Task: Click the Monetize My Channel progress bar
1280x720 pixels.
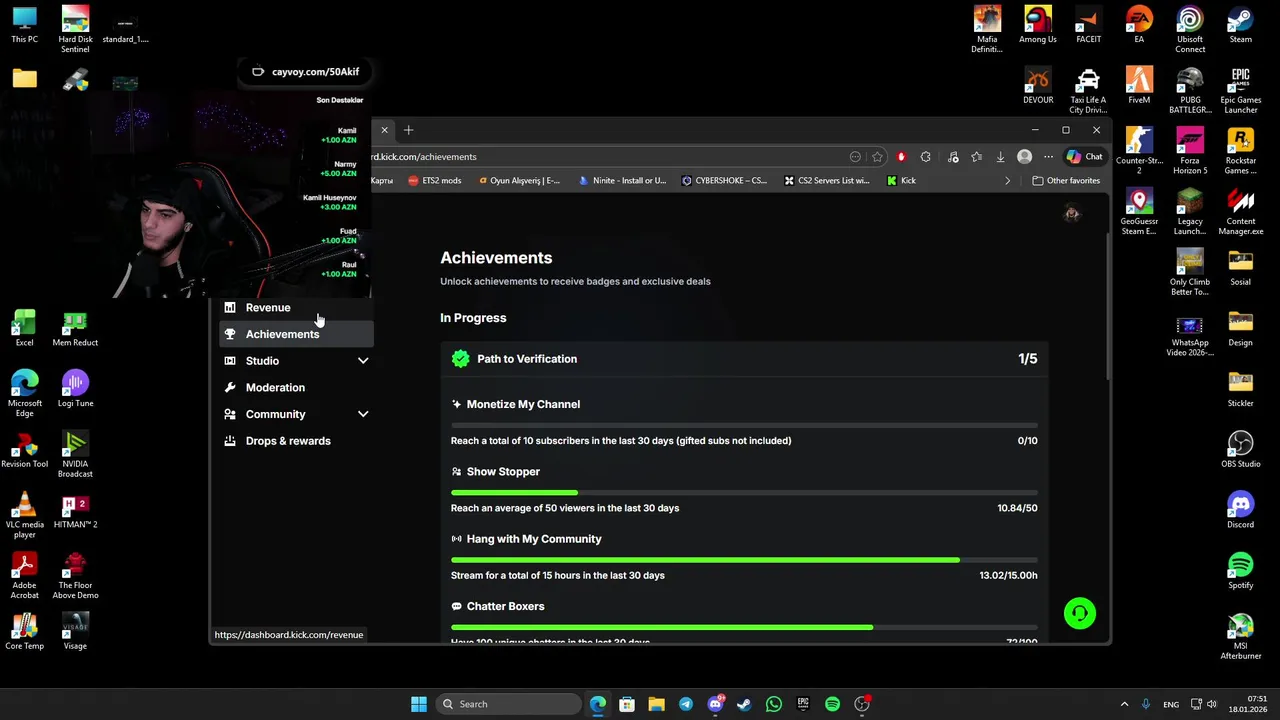Action: tap(744, 425)
